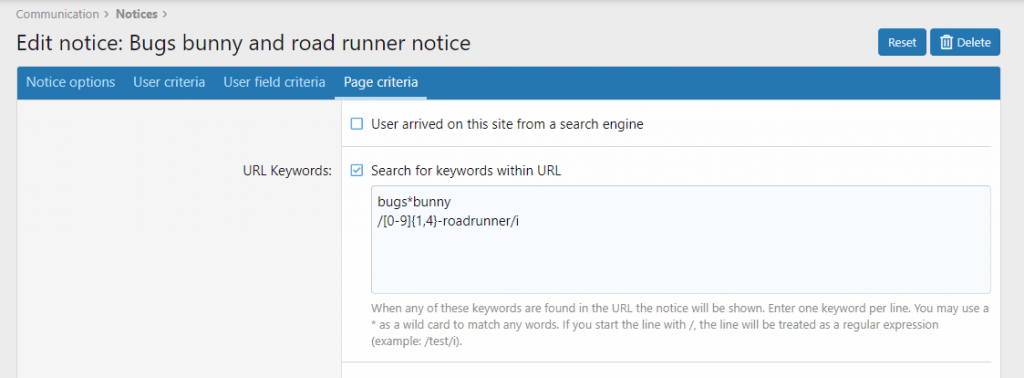1024x378 pixels.
Task: Click the 'bugs*bunny' keyword line
Action: (x=414, y=203)
